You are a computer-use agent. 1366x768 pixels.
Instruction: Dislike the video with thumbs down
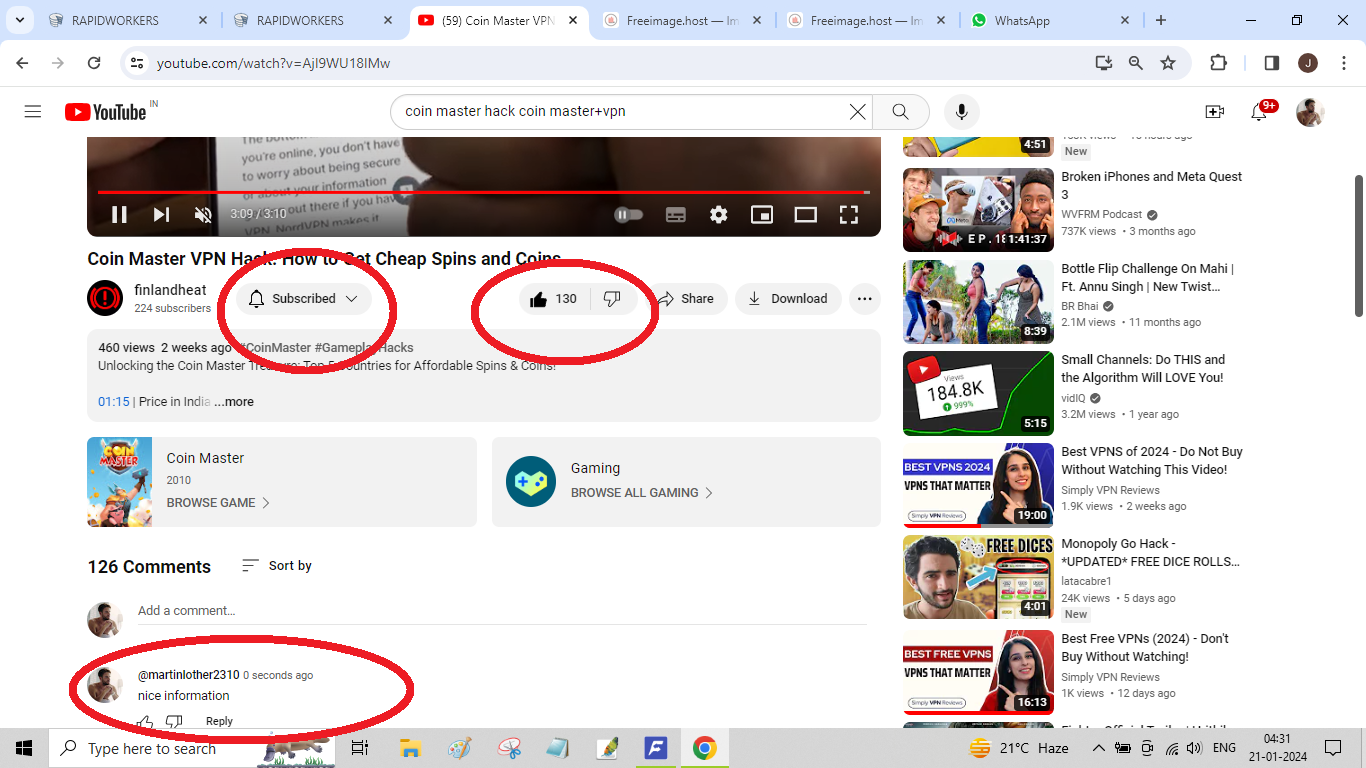(x=613, y=299)
